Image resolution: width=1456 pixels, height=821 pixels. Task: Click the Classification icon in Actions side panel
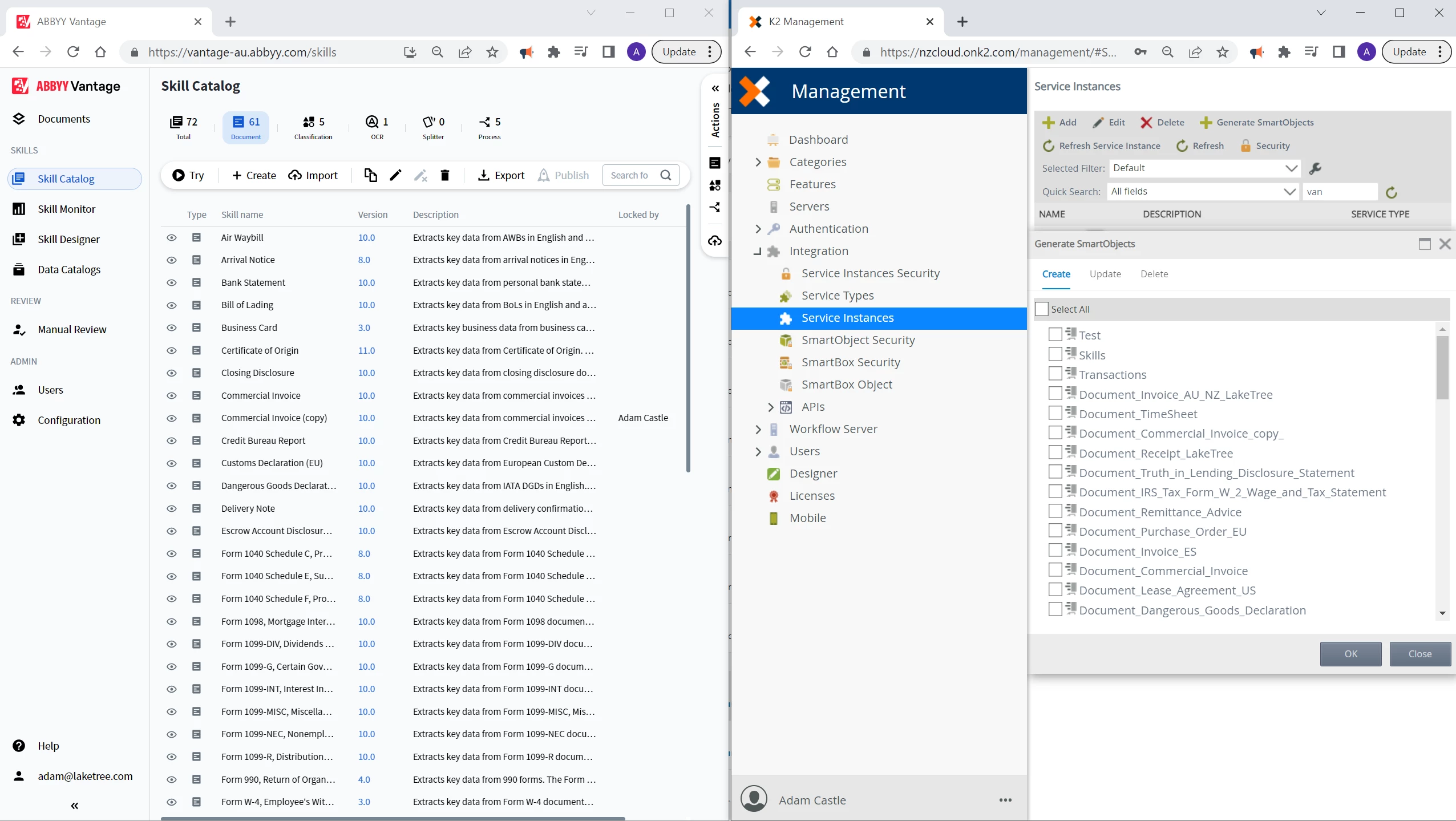click(x=715, y=185)
